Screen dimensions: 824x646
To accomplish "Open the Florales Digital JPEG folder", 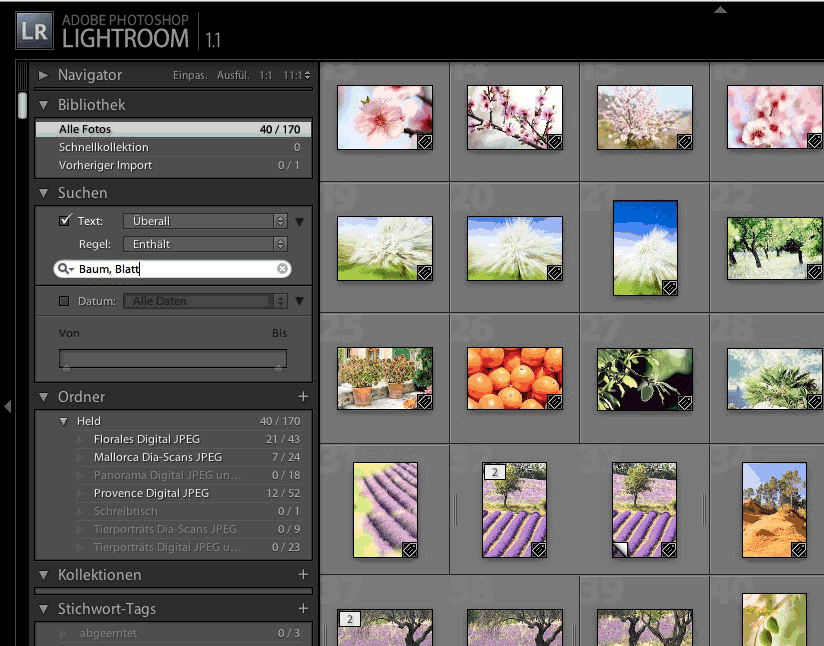I will pyautogui.click(x=173, y=439).
